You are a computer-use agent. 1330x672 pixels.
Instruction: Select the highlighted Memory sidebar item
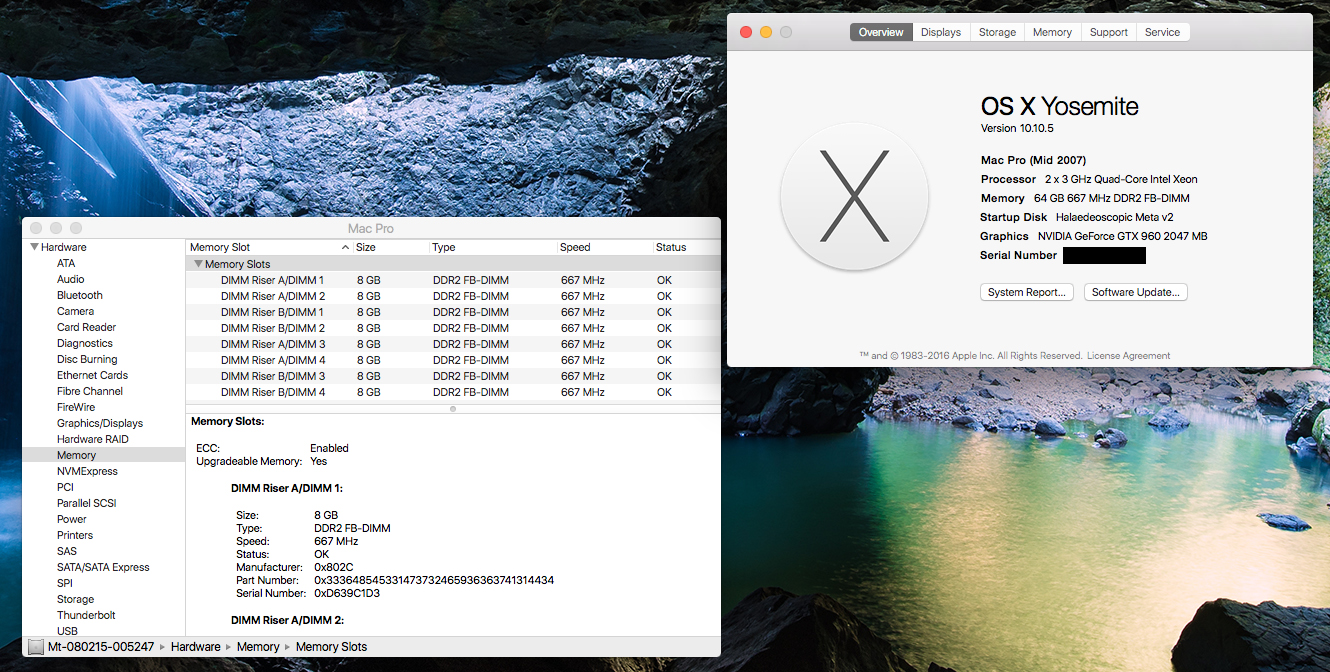(x=104, y=455)
